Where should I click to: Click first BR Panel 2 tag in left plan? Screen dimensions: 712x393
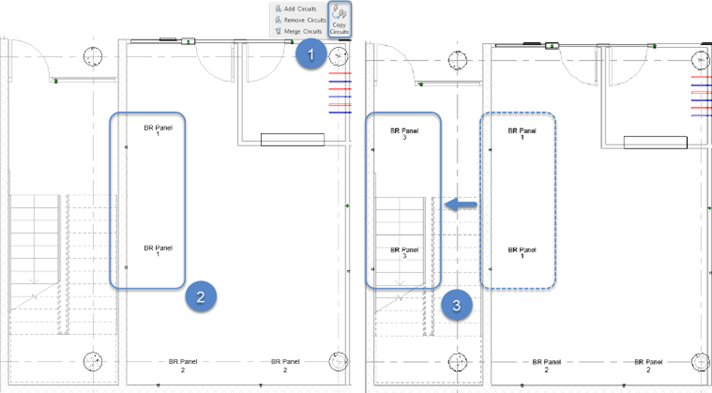point(183,365)
